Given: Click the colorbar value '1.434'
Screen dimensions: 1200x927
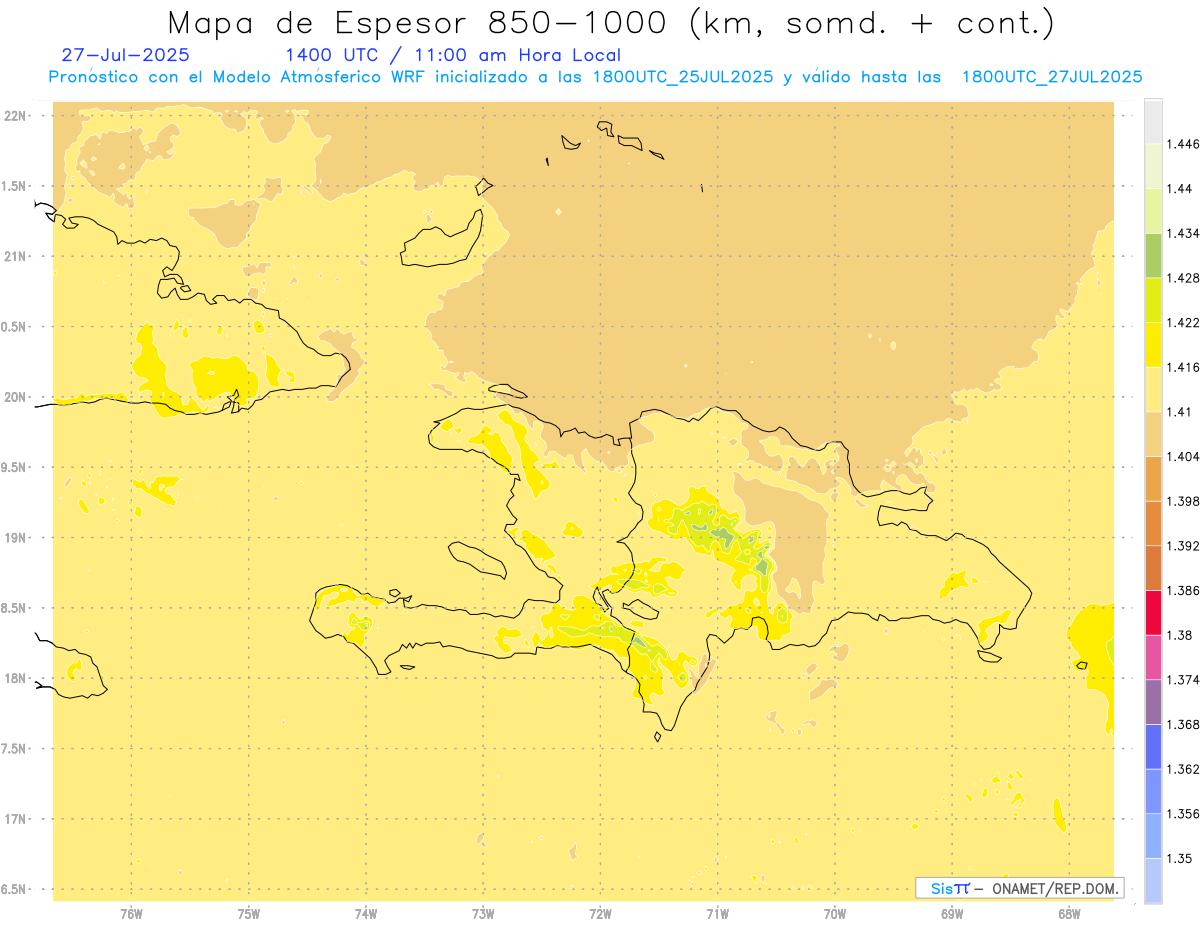Looking at the screenshot, I should coord(1182,233).
